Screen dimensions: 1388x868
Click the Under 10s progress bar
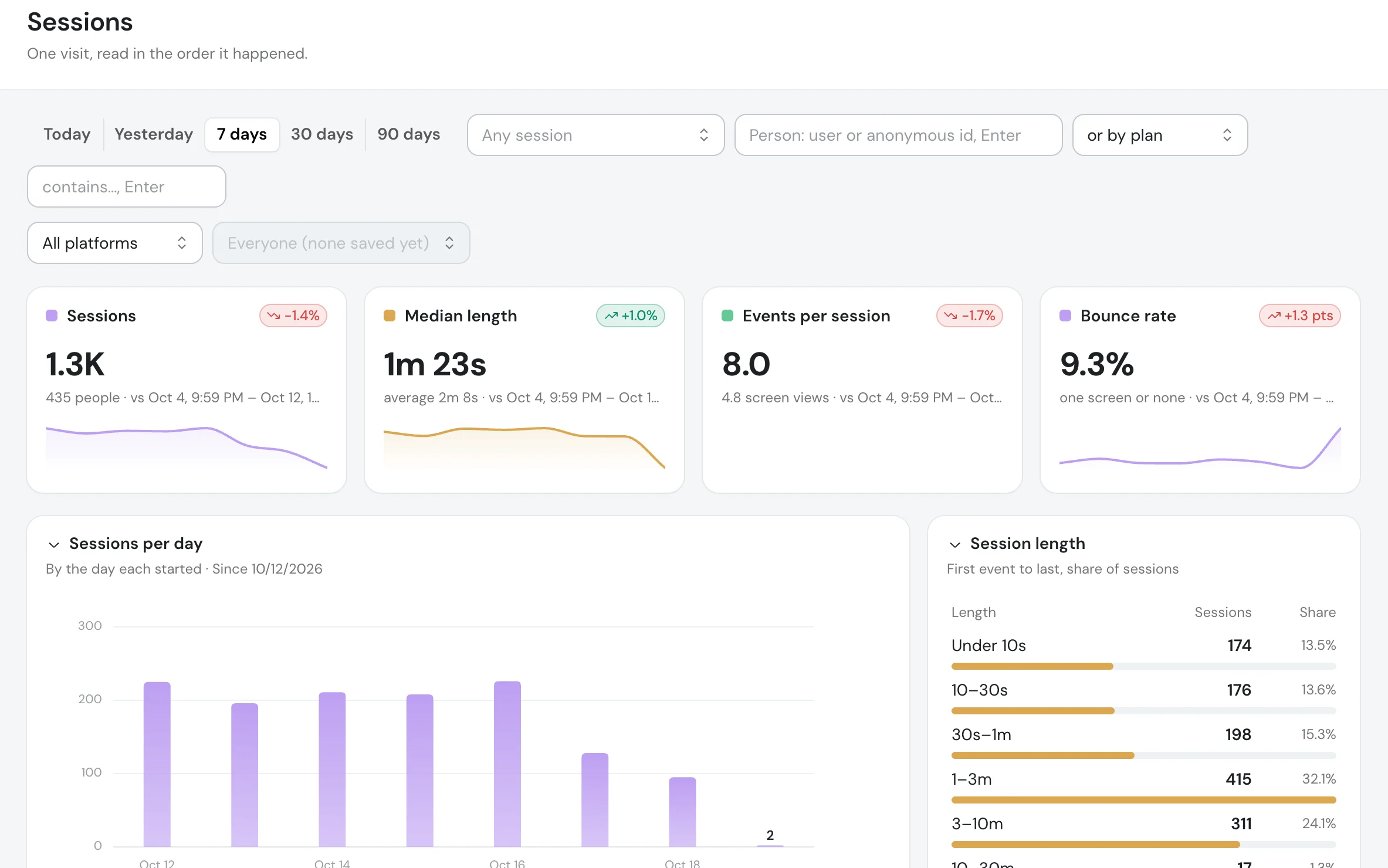coord(1144,666)
